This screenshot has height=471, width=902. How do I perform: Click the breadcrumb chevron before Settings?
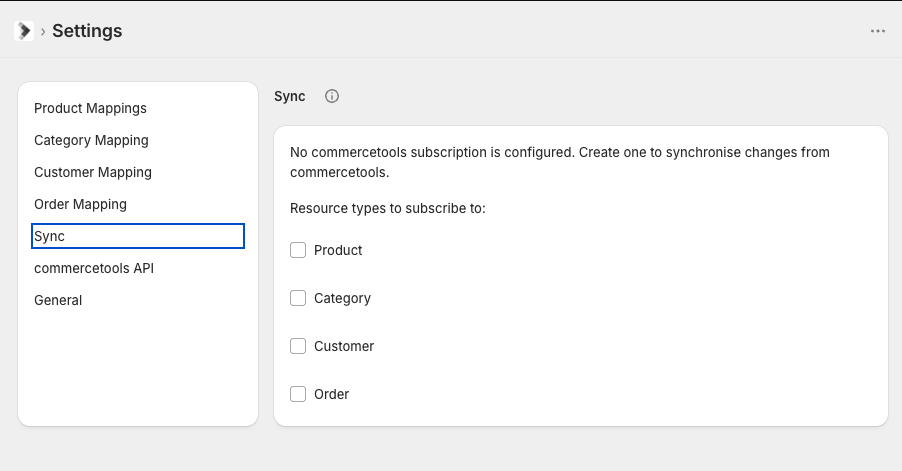tap(43, 32)
